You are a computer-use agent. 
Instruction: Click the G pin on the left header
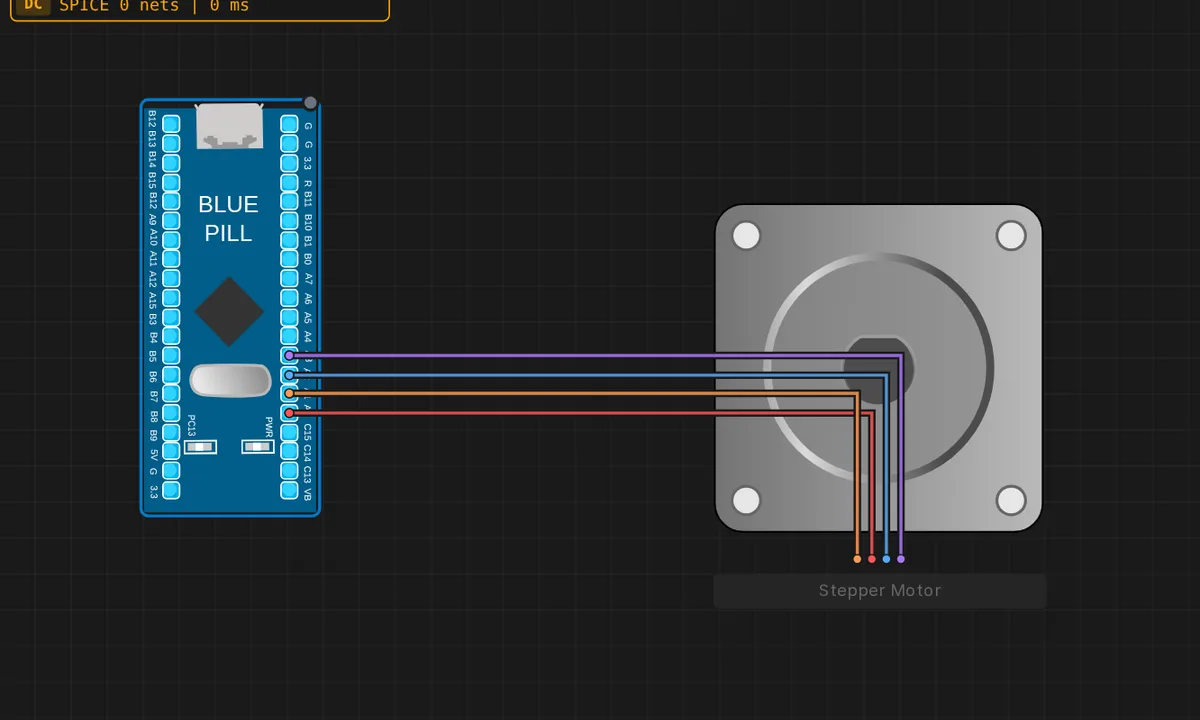click(x=171, y=471)
